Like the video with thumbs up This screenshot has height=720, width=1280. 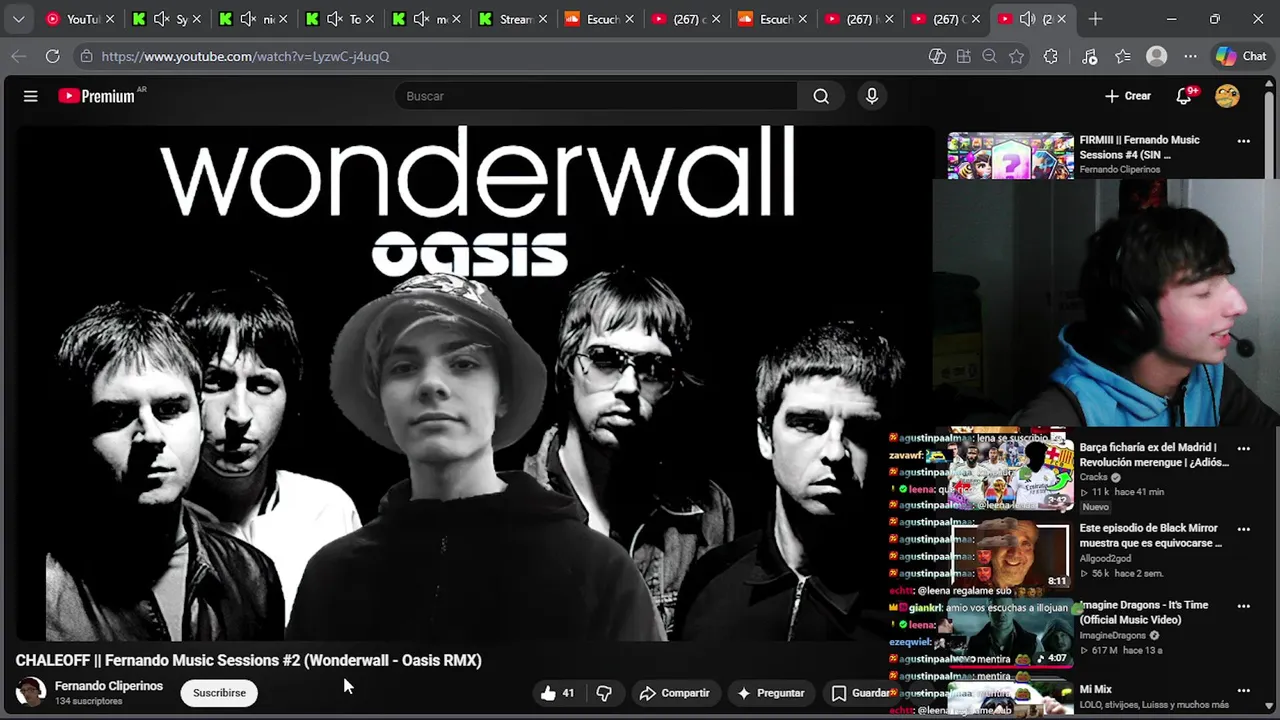[557, 693]
